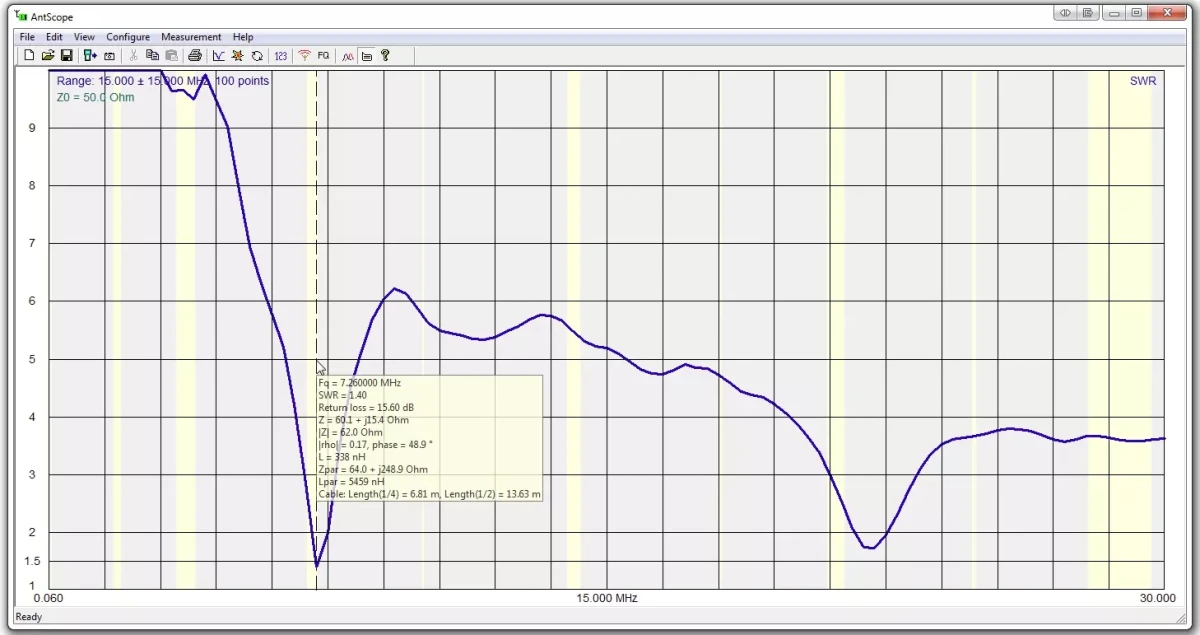This screenshot has height=635, width=1200.
Task: Open help with the question mark icon
Action: click(x=386, y=55)
